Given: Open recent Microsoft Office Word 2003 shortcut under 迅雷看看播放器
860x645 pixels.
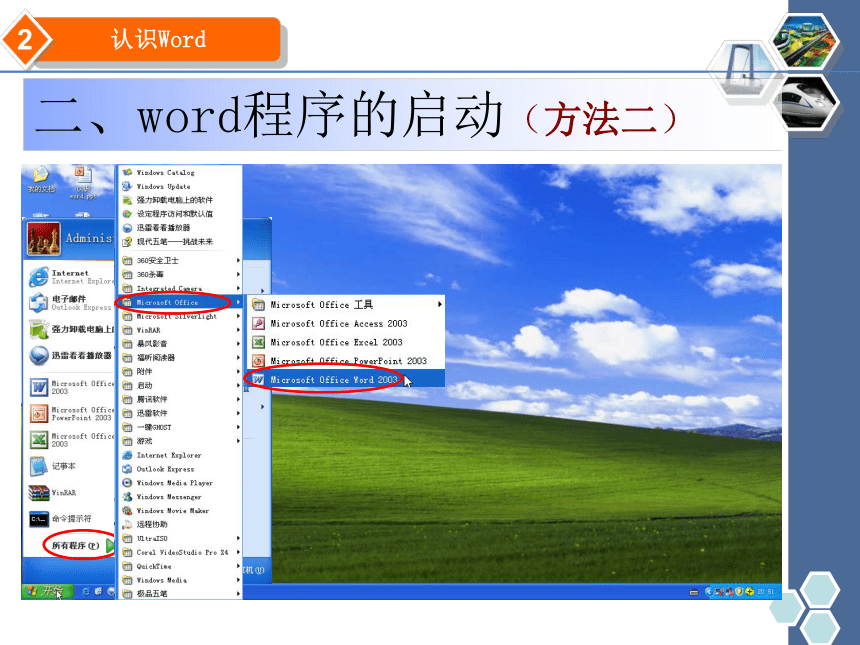Looking at the screenshot, I should tap(71, 387).
